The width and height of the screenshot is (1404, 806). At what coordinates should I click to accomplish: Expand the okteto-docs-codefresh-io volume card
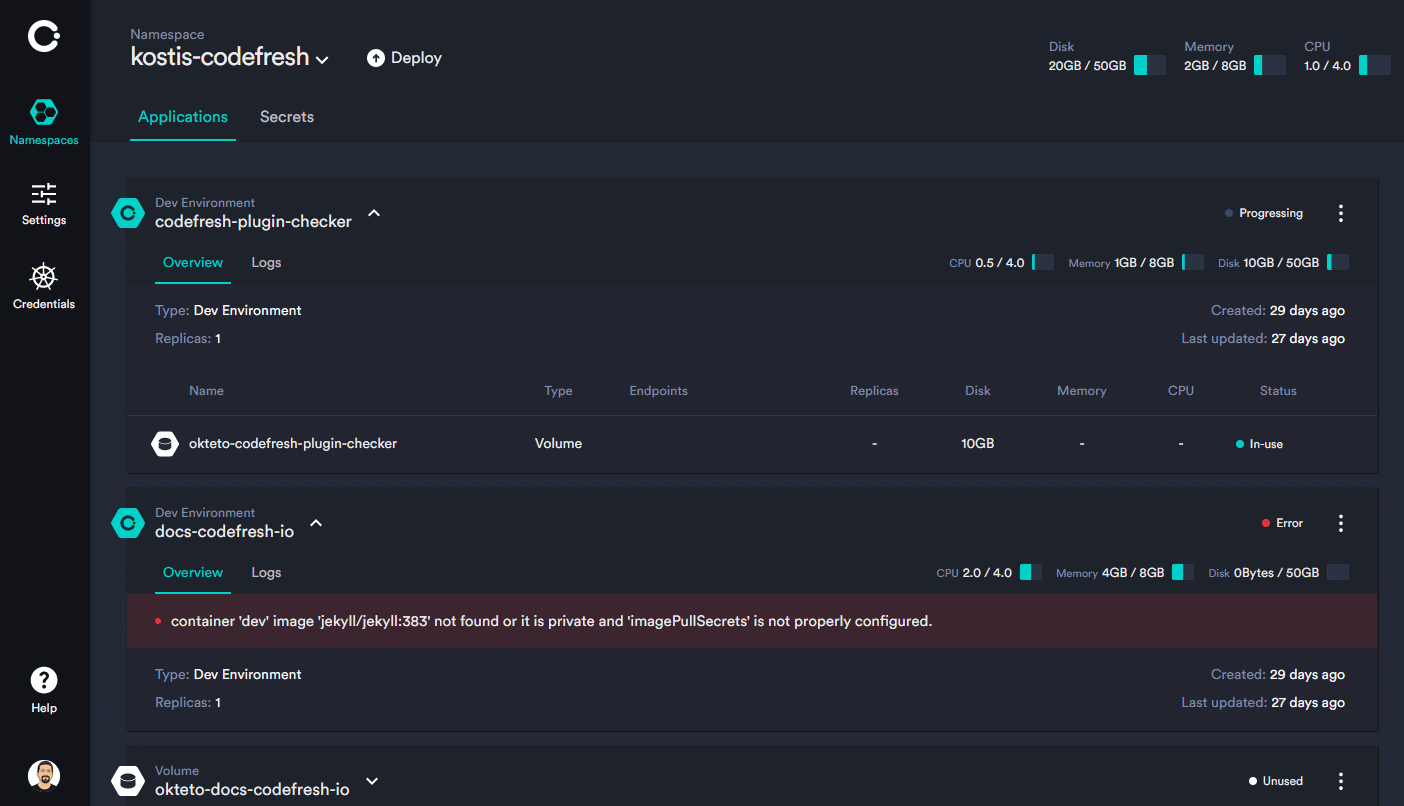point(372,781)
